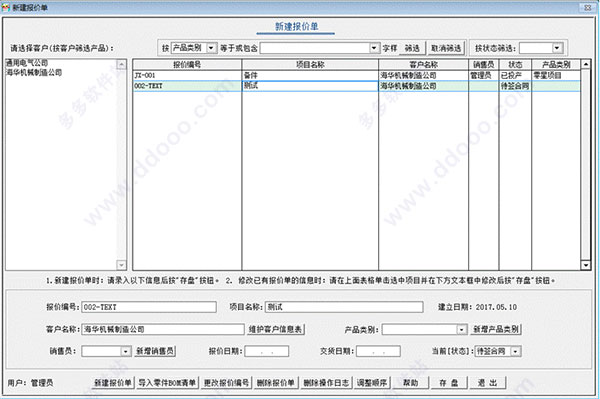
Task: Click 维护客户信息表 button
Action: (276, 329)
